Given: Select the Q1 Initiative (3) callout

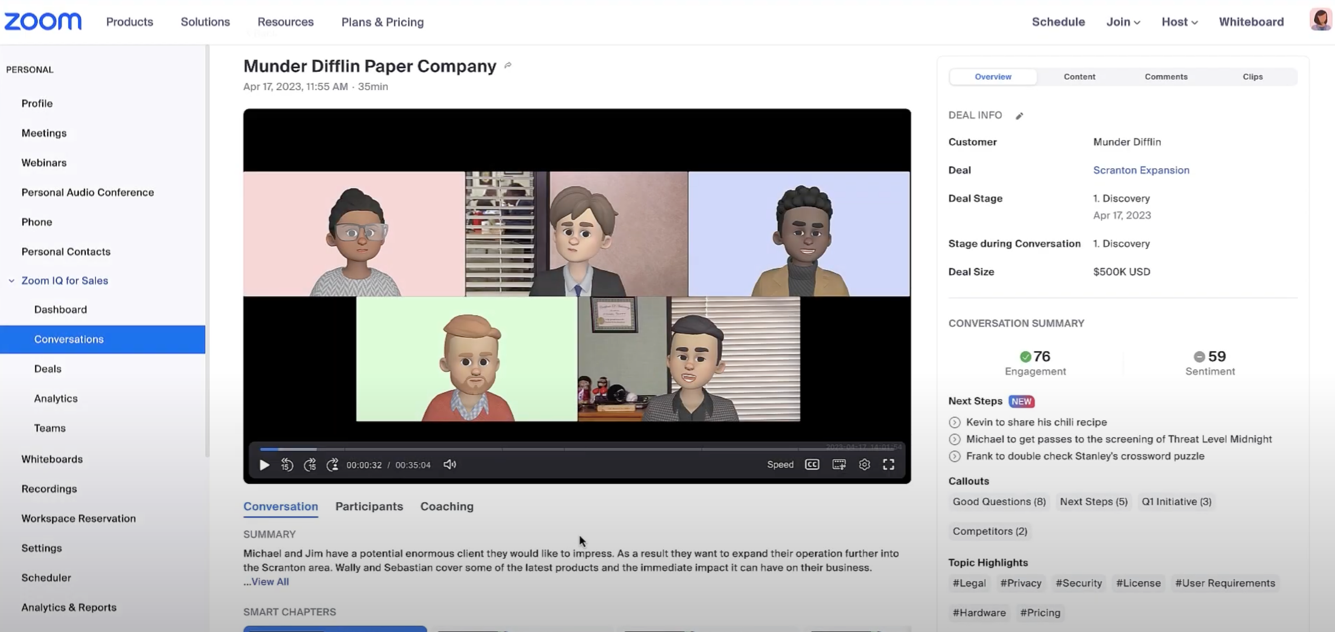Looking at the screenshot, I should (1176, 502).
